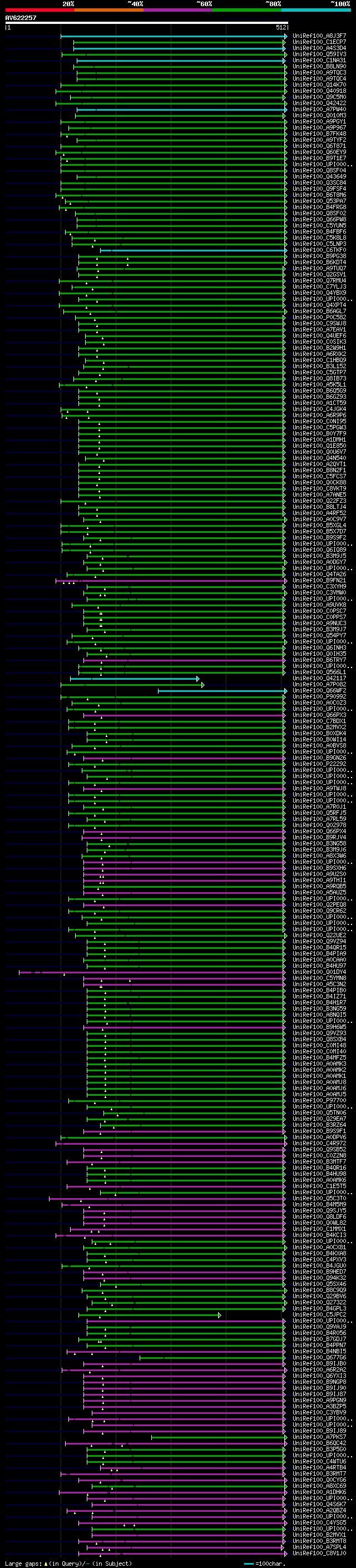Click the cyan 100char scale legend
This screenshot has height=1568, width=356.
coord(265,1564)
